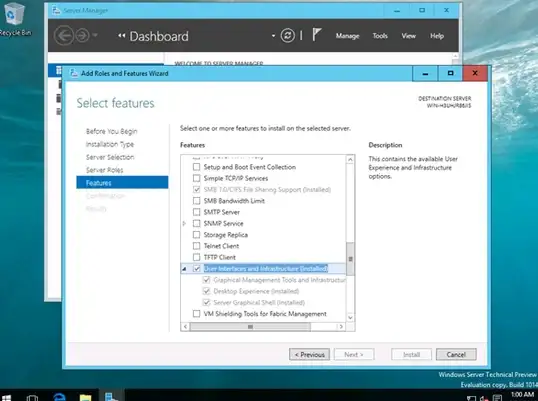Open Task View from taskbar

(x=32, y=397)
